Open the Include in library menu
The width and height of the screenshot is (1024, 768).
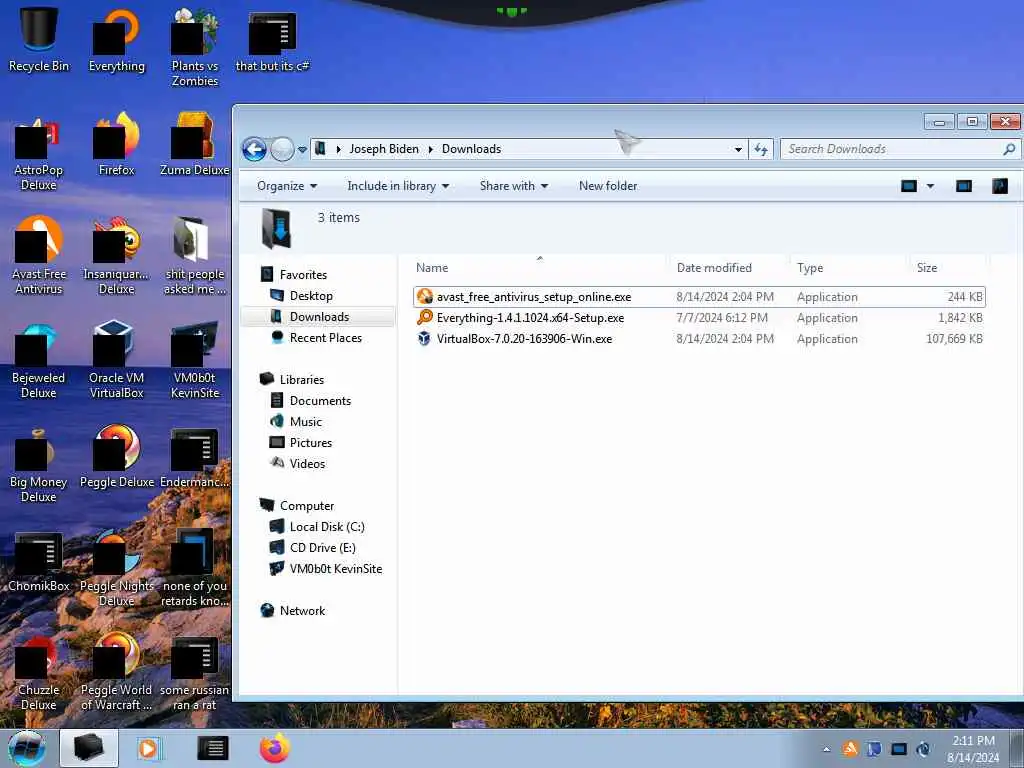coord(398,186)
